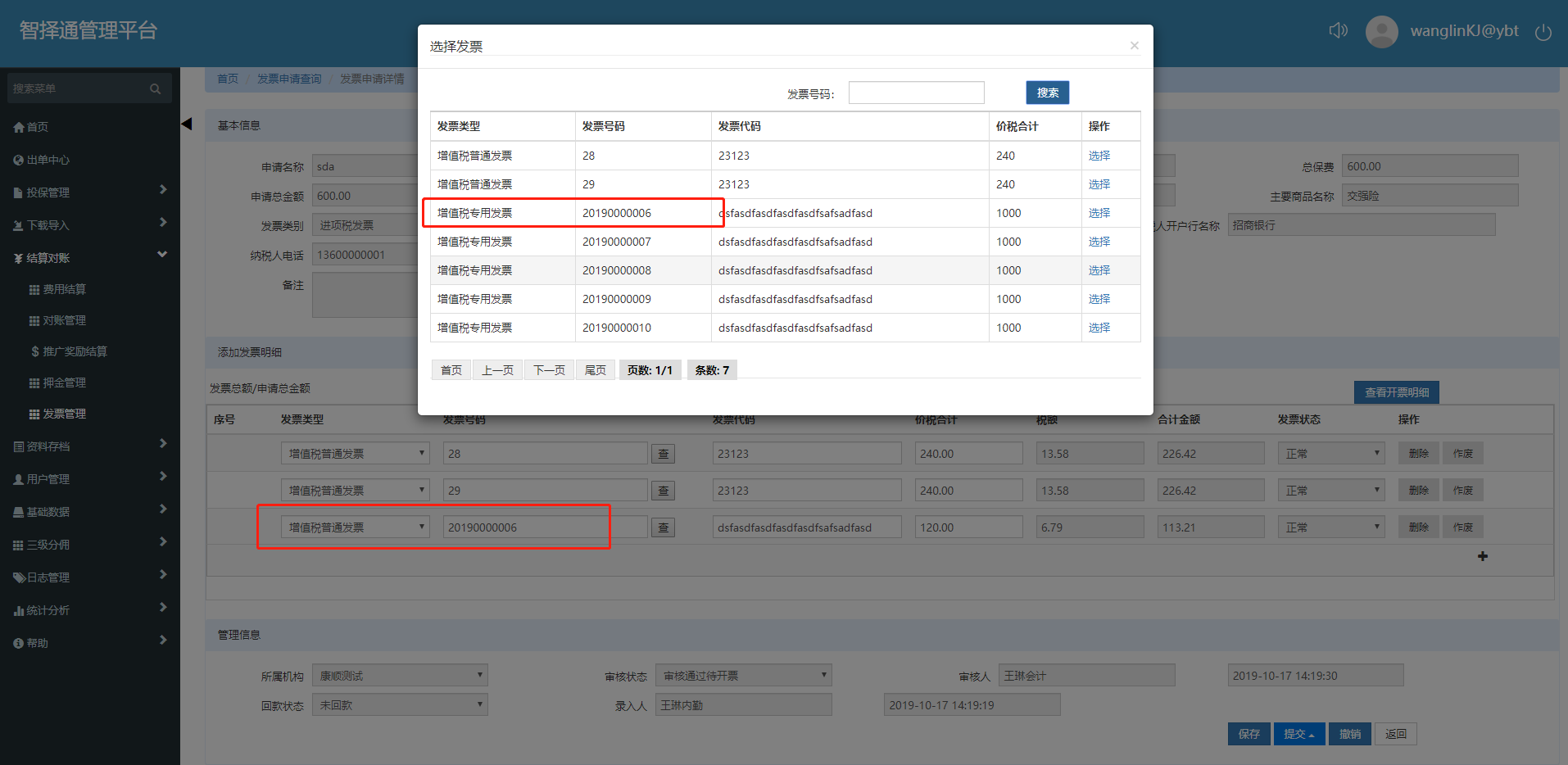The width and height of the screenshot is (1568, 765).
Task: Click the 发票号码 search input field
Action: (916, 93)
